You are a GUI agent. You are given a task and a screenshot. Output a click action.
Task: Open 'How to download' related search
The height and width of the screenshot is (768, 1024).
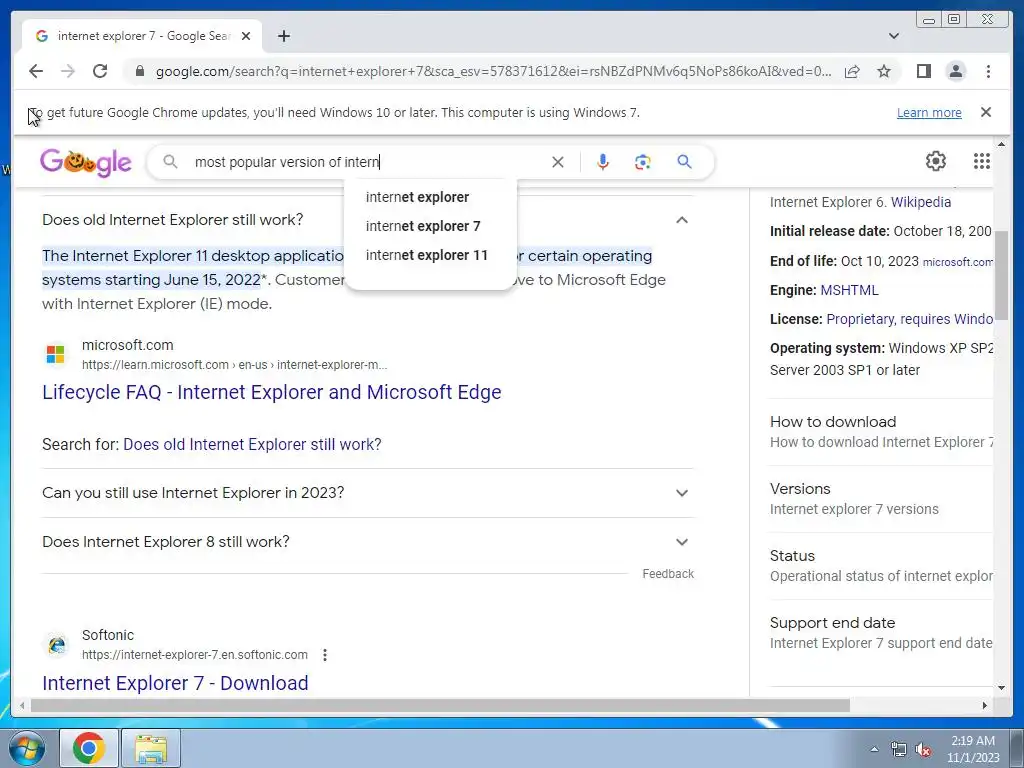881,432
